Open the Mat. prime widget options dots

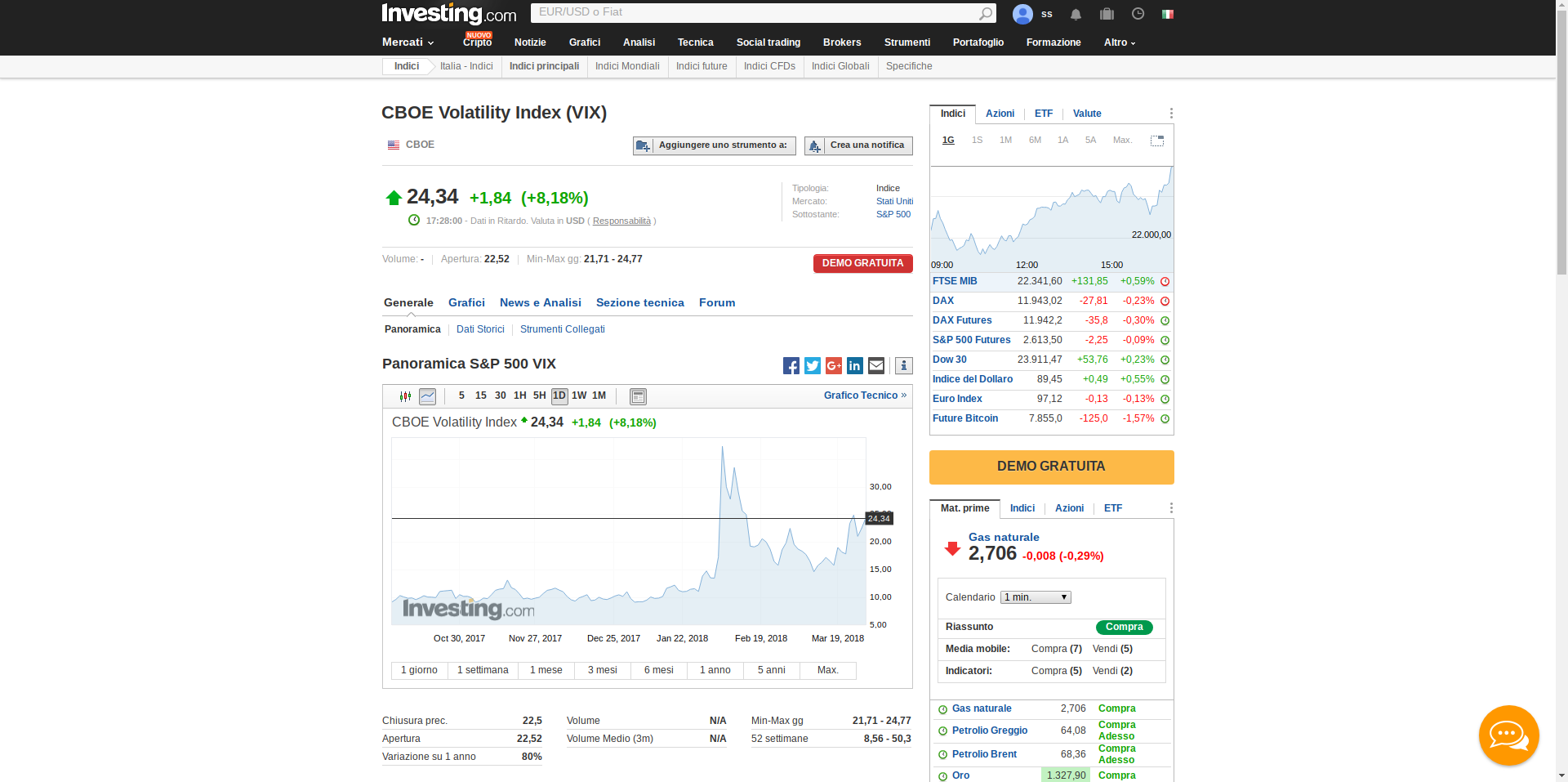1171,508
